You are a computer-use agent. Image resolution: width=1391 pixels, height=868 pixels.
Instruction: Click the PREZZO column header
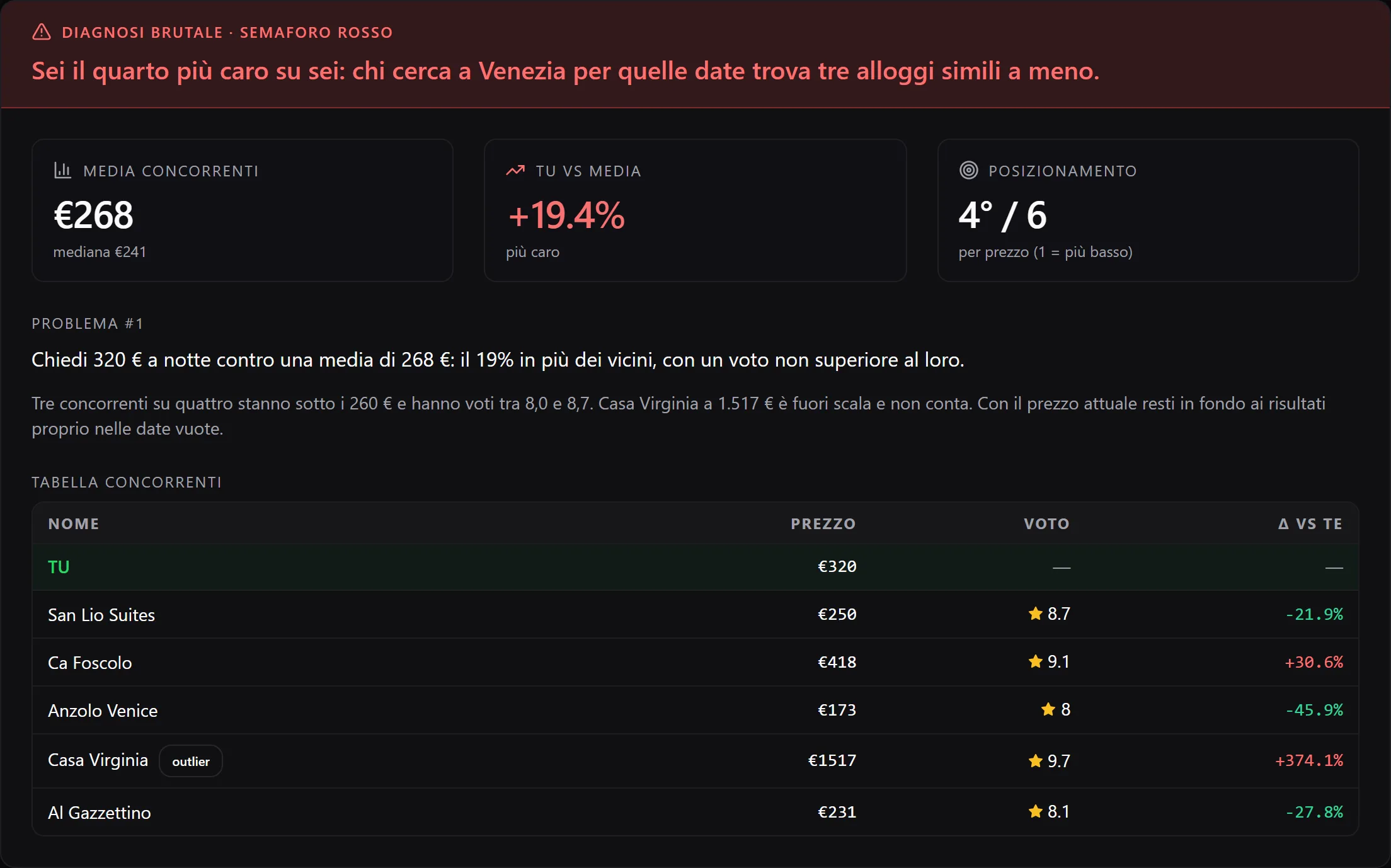(x=823, y=523)
